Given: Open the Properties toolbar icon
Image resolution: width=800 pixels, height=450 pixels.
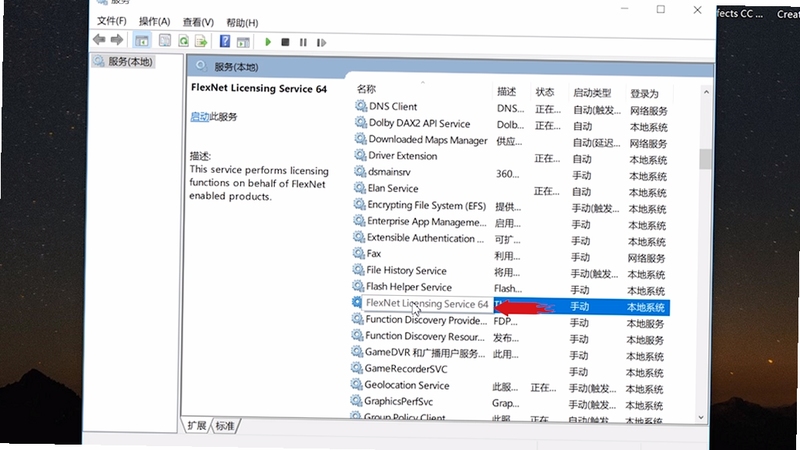Looking at the screenshot, I should click(164, 40).
